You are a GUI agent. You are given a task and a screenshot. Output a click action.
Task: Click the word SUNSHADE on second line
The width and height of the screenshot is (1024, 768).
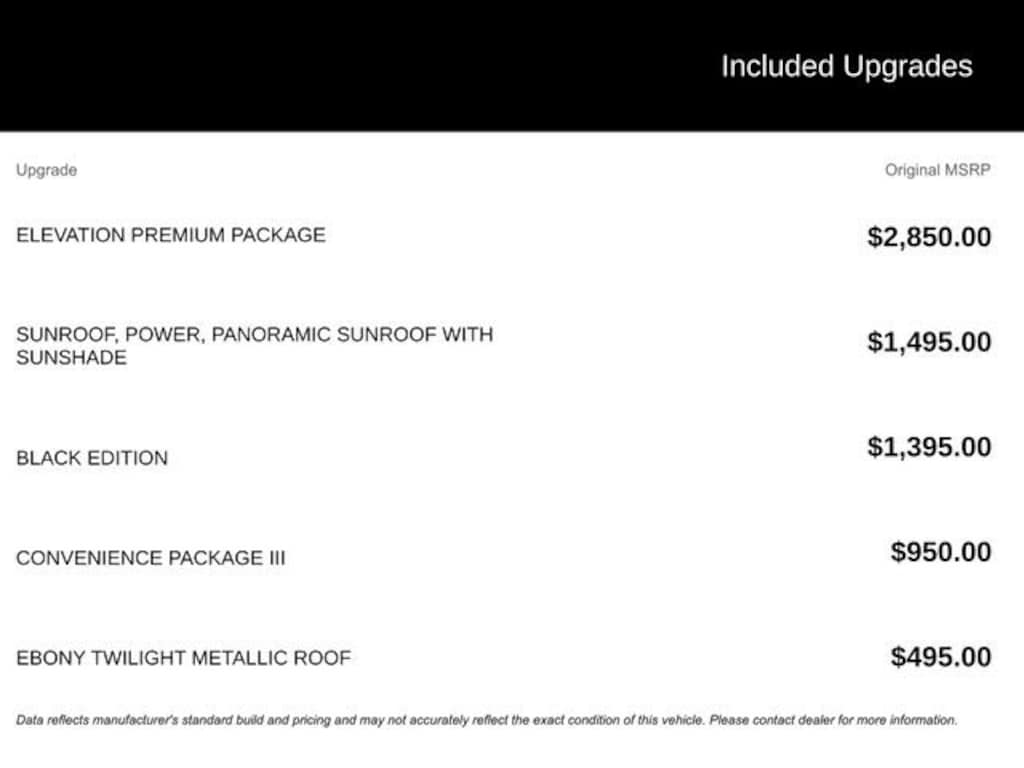pyautogui.click(x=71, y=358)
